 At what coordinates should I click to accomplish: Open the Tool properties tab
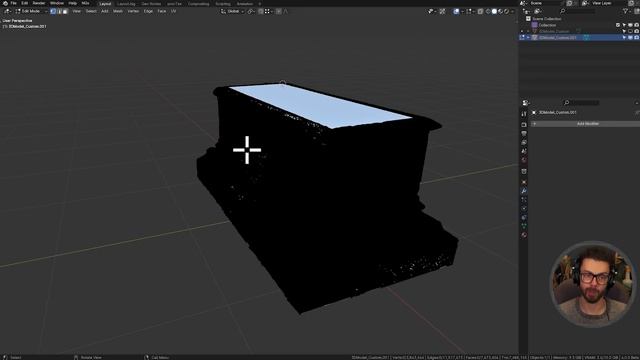pyautogui.click(x=524, y=114)
